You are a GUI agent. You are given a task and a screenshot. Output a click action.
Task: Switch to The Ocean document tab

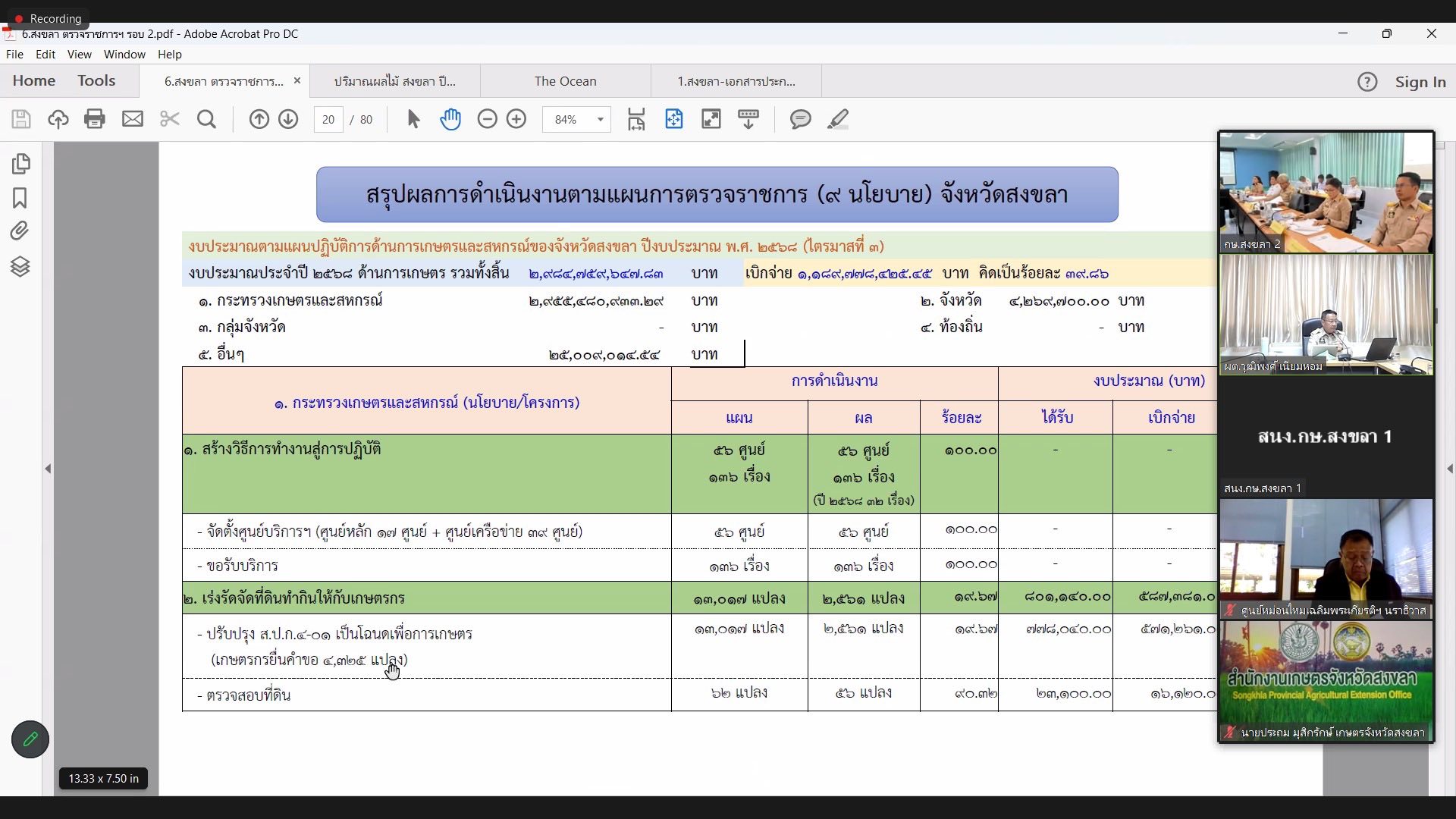[x=566, y=81]
